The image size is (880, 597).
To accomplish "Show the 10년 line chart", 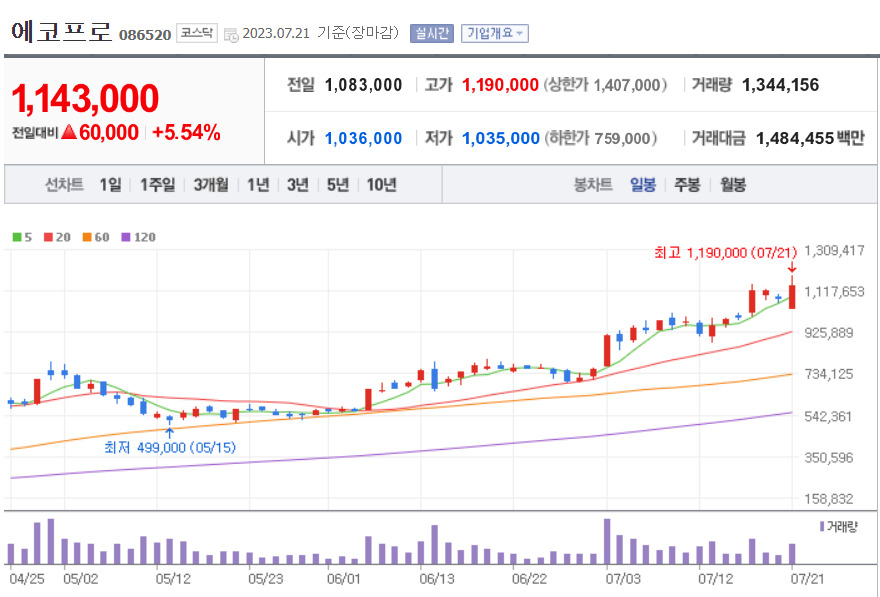I will click(382, 185).
